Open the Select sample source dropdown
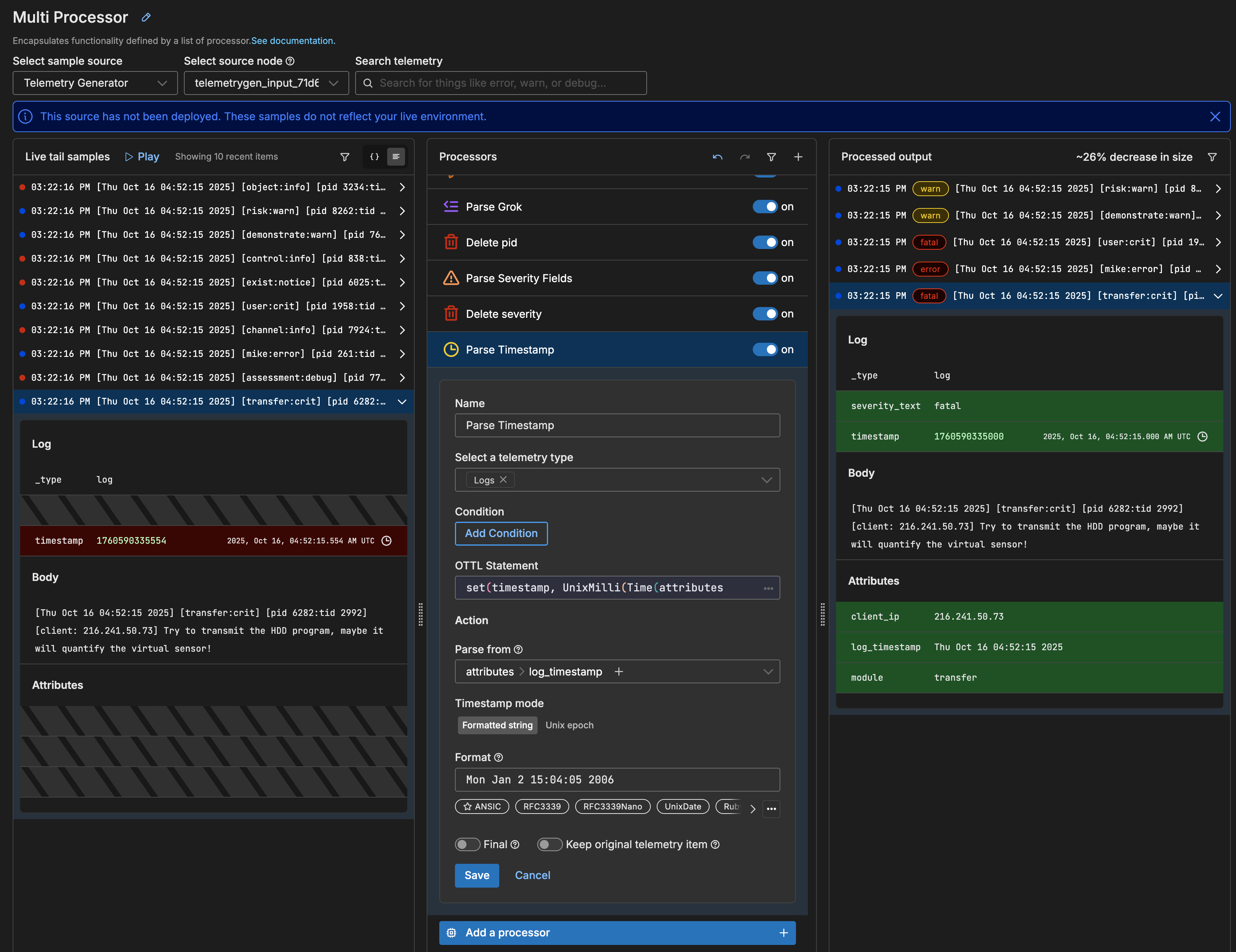 pos(95,83)
